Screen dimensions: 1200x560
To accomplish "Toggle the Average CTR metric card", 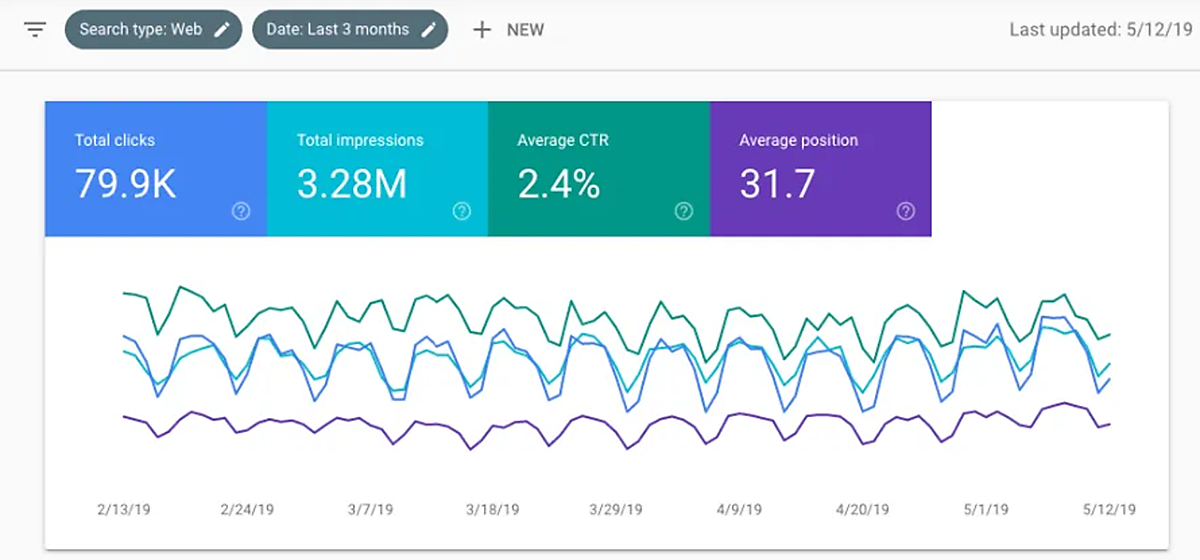I will [598, 168].
